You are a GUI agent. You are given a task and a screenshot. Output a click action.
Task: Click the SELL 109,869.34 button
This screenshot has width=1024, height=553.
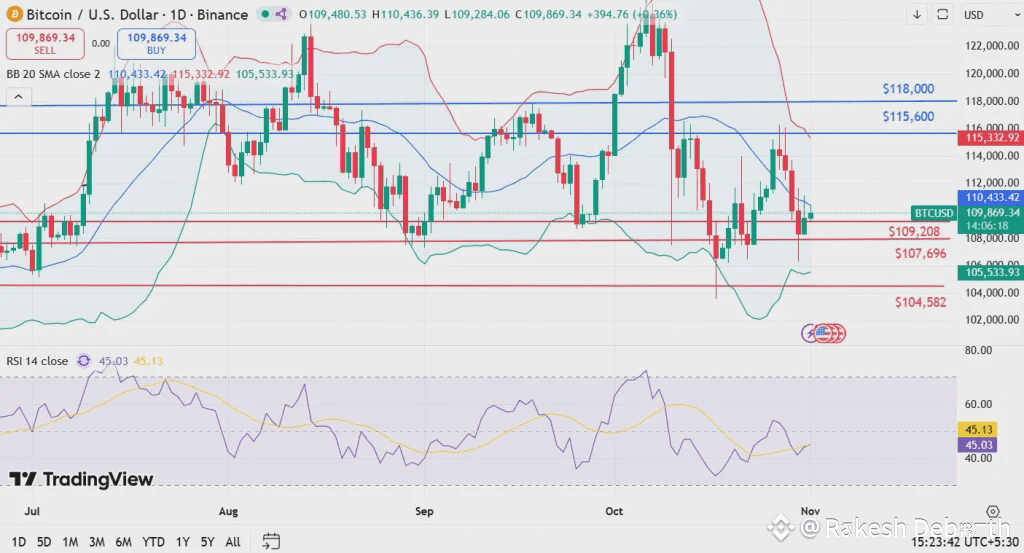click(x=45, y=43)
